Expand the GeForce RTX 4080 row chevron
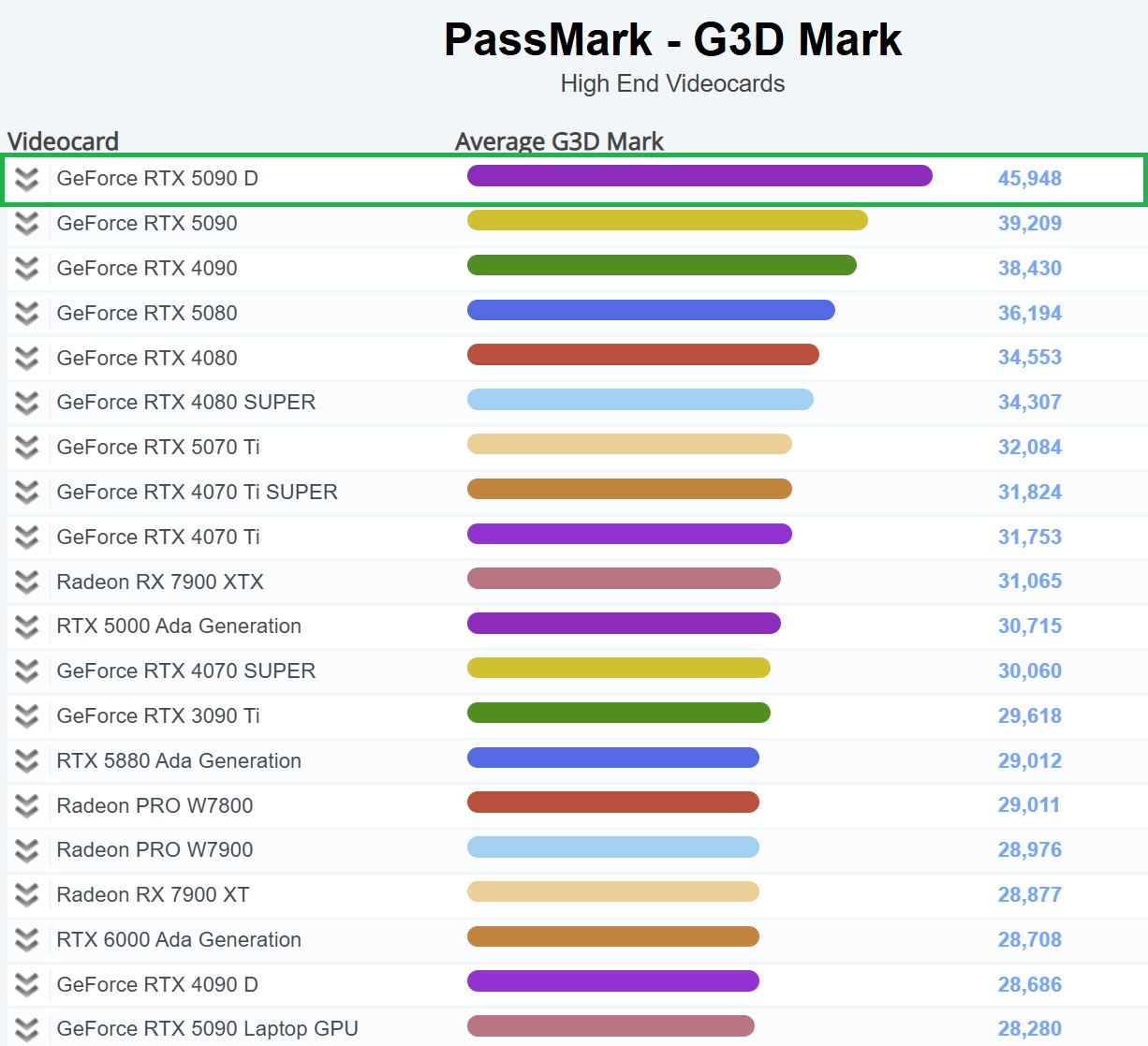 coord(26,358)
